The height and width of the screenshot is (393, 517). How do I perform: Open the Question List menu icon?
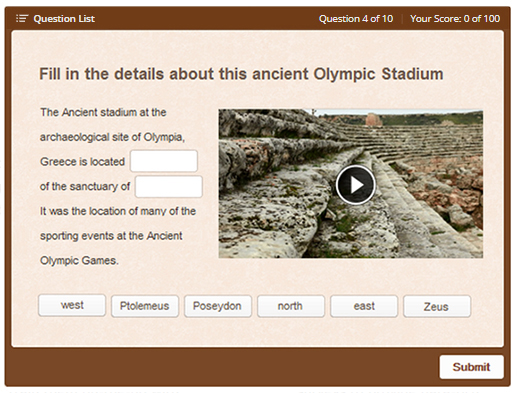pos(22,18)
